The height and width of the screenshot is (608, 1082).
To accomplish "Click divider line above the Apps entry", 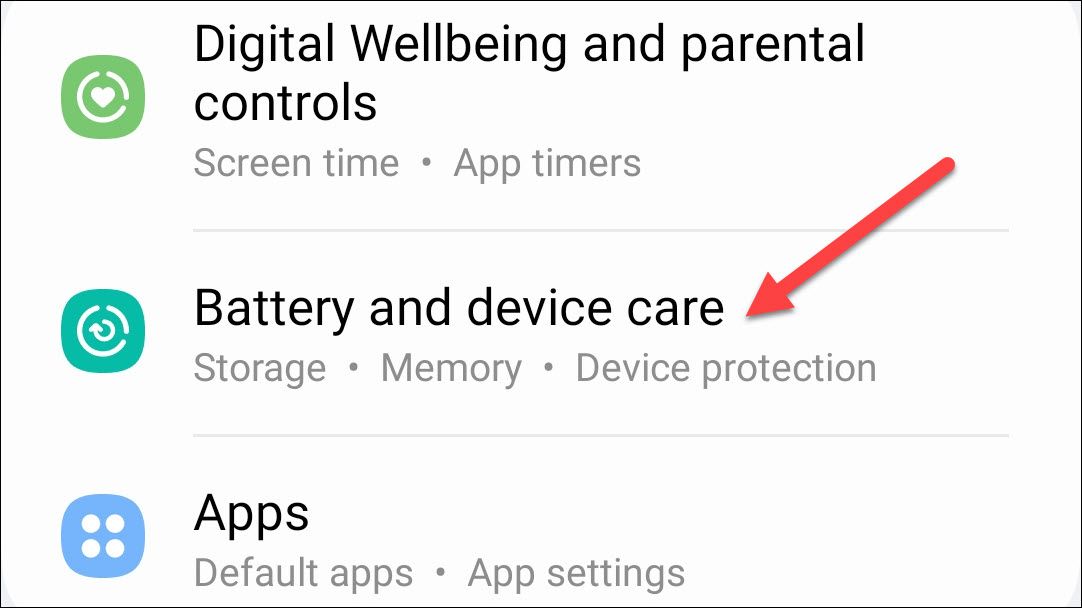I will [601, 435].
